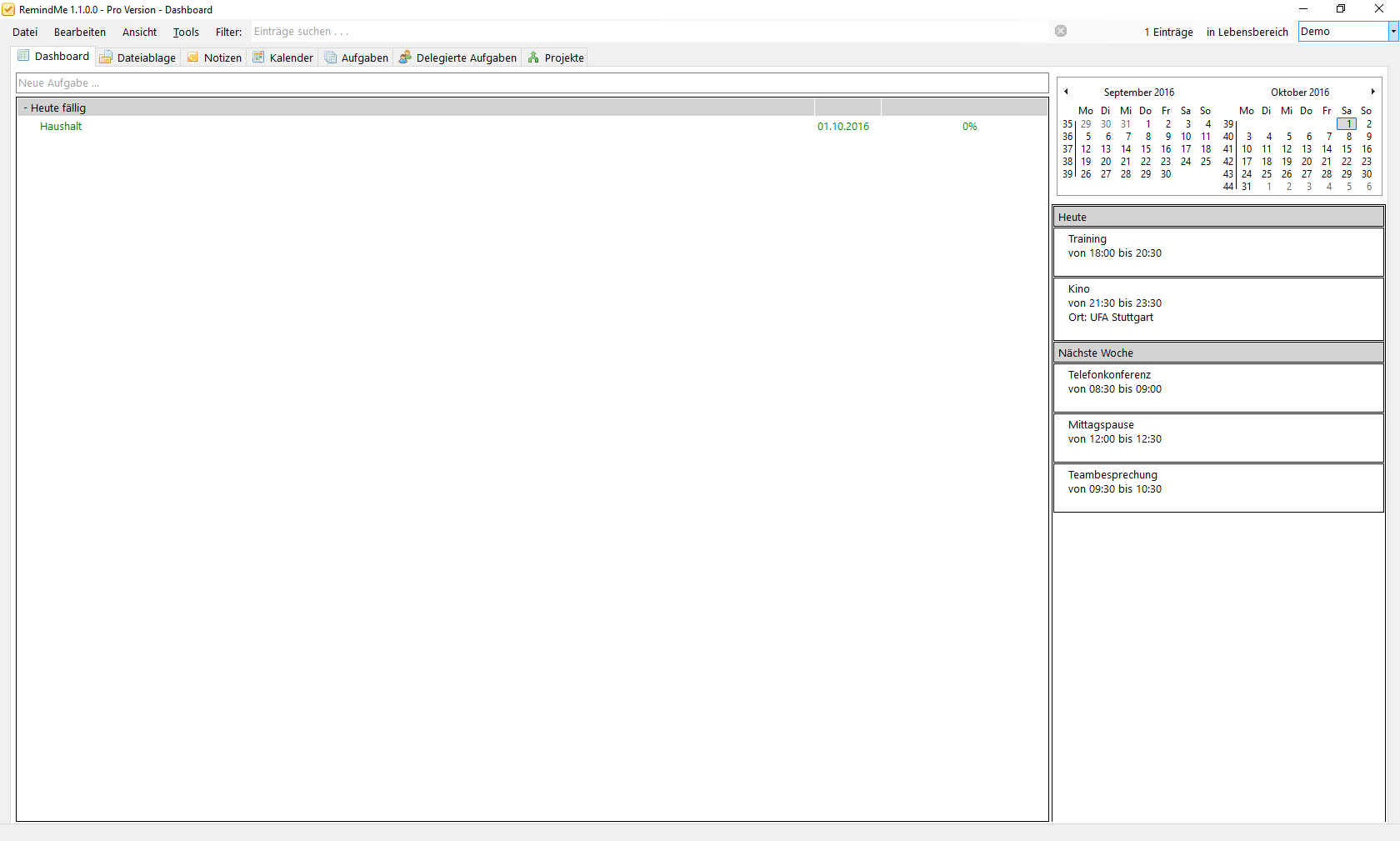Go to next month in calendar
The height and width of the screenshot is (841, 1400).
coord(1372,92)
